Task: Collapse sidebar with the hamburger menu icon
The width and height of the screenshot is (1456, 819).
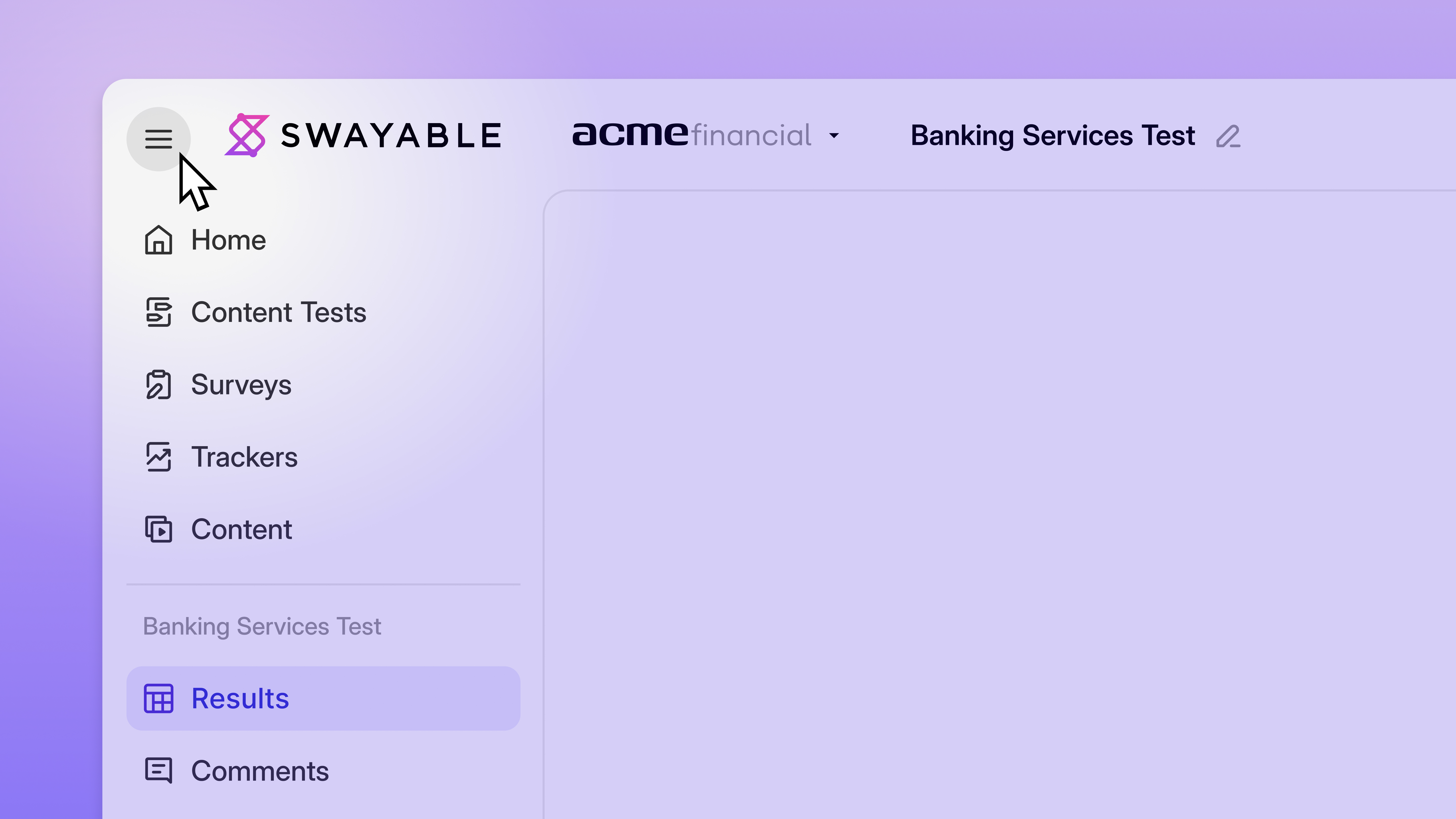Action: click(x=158, y=139)
